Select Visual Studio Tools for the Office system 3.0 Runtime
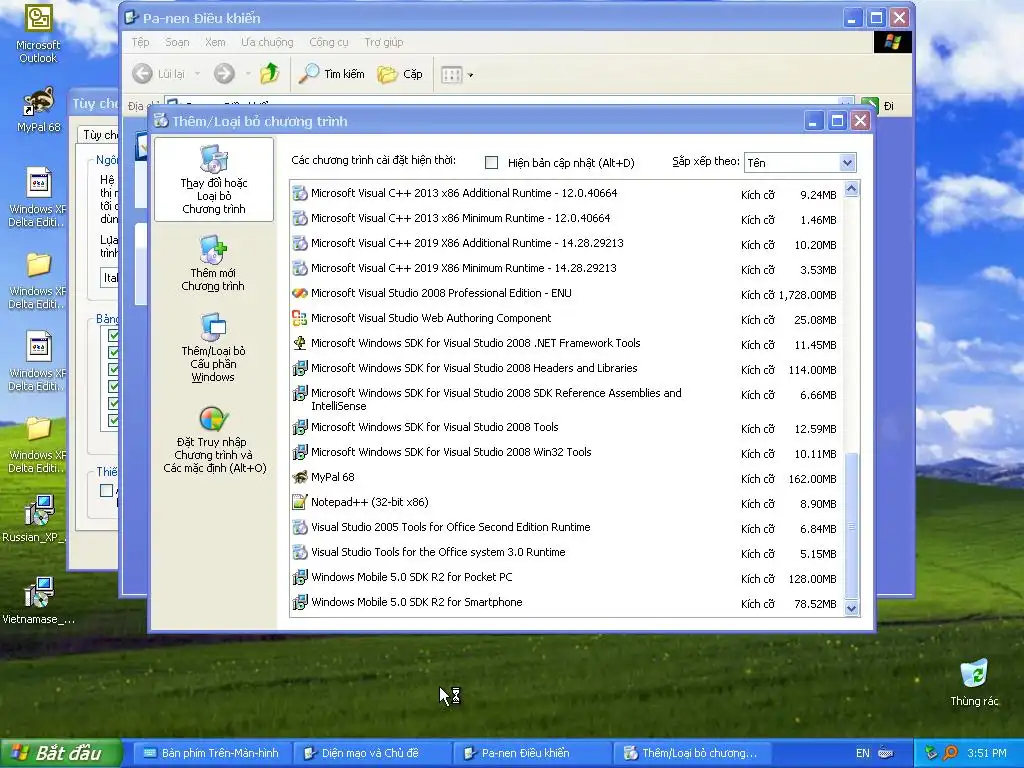The image size is (1024, 768). pyautogui.click(x=566, y=552)
